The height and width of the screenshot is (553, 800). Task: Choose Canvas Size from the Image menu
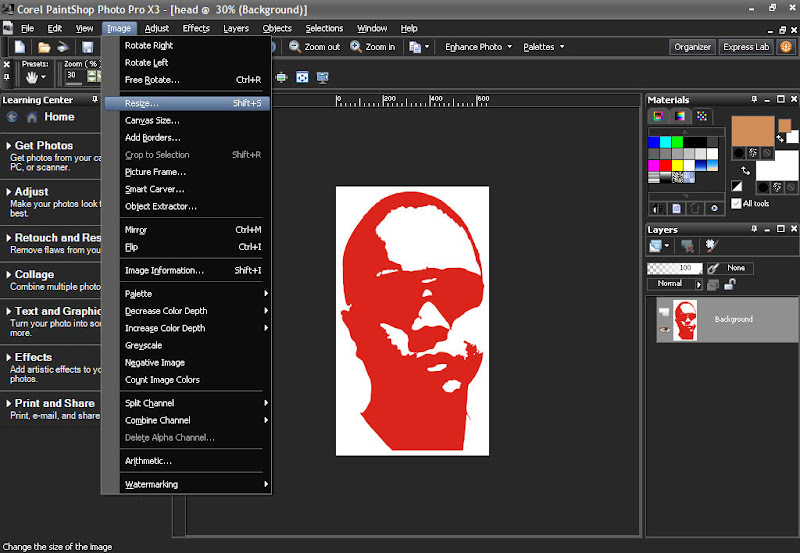coord(152,120)
